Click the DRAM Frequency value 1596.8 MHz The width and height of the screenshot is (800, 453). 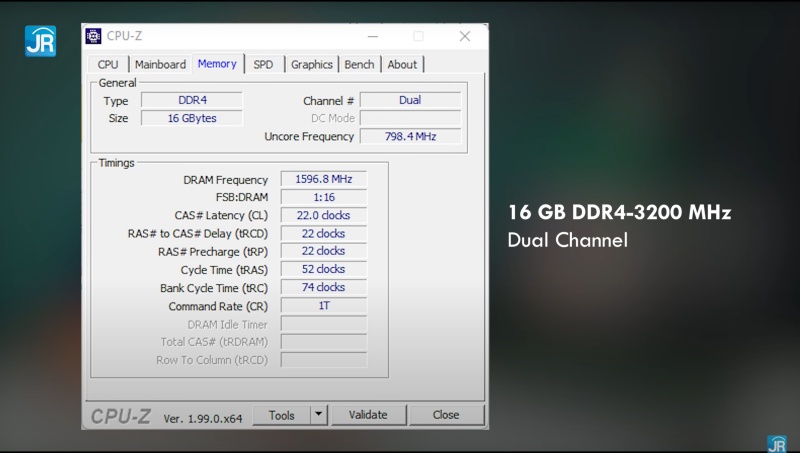pos(323,179)
